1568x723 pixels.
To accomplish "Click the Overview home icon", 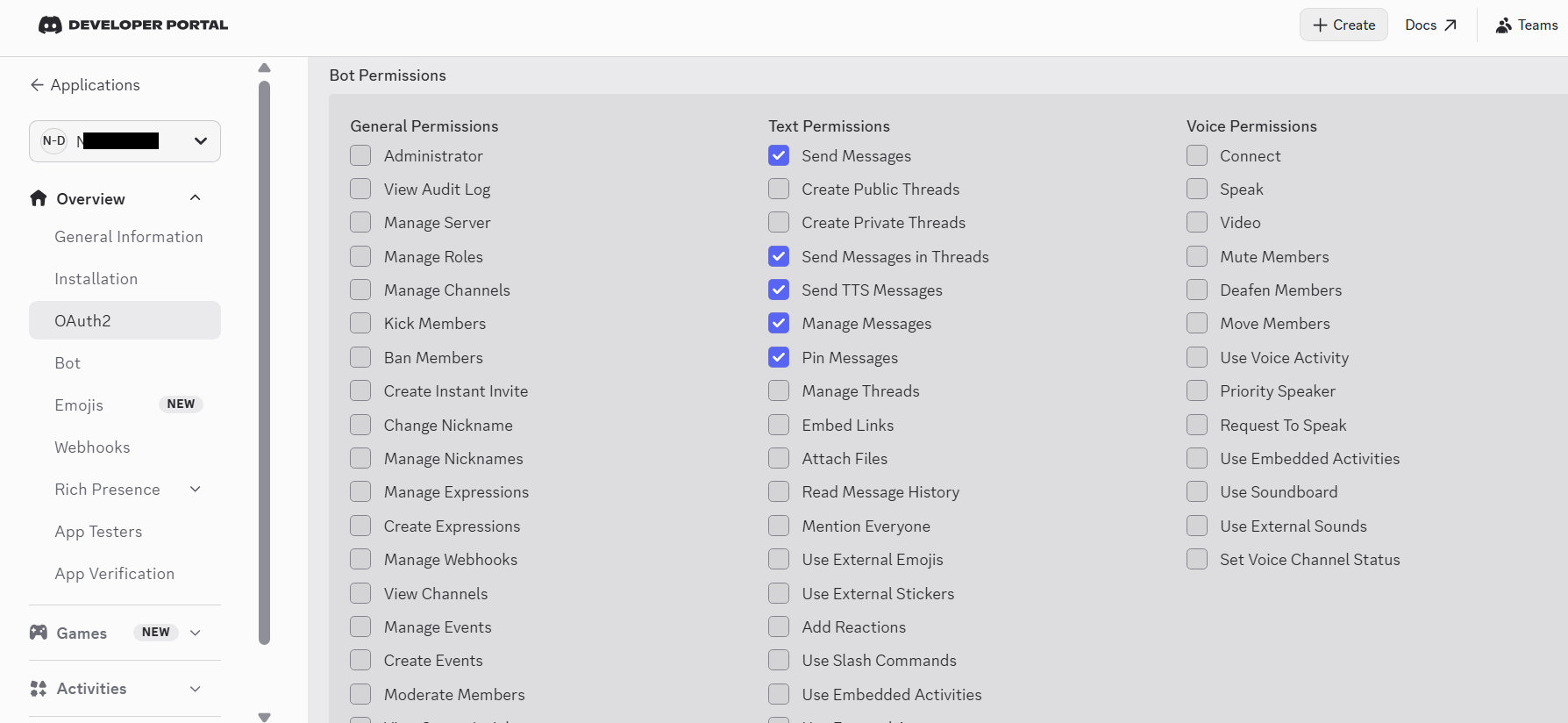I will 39,198.
